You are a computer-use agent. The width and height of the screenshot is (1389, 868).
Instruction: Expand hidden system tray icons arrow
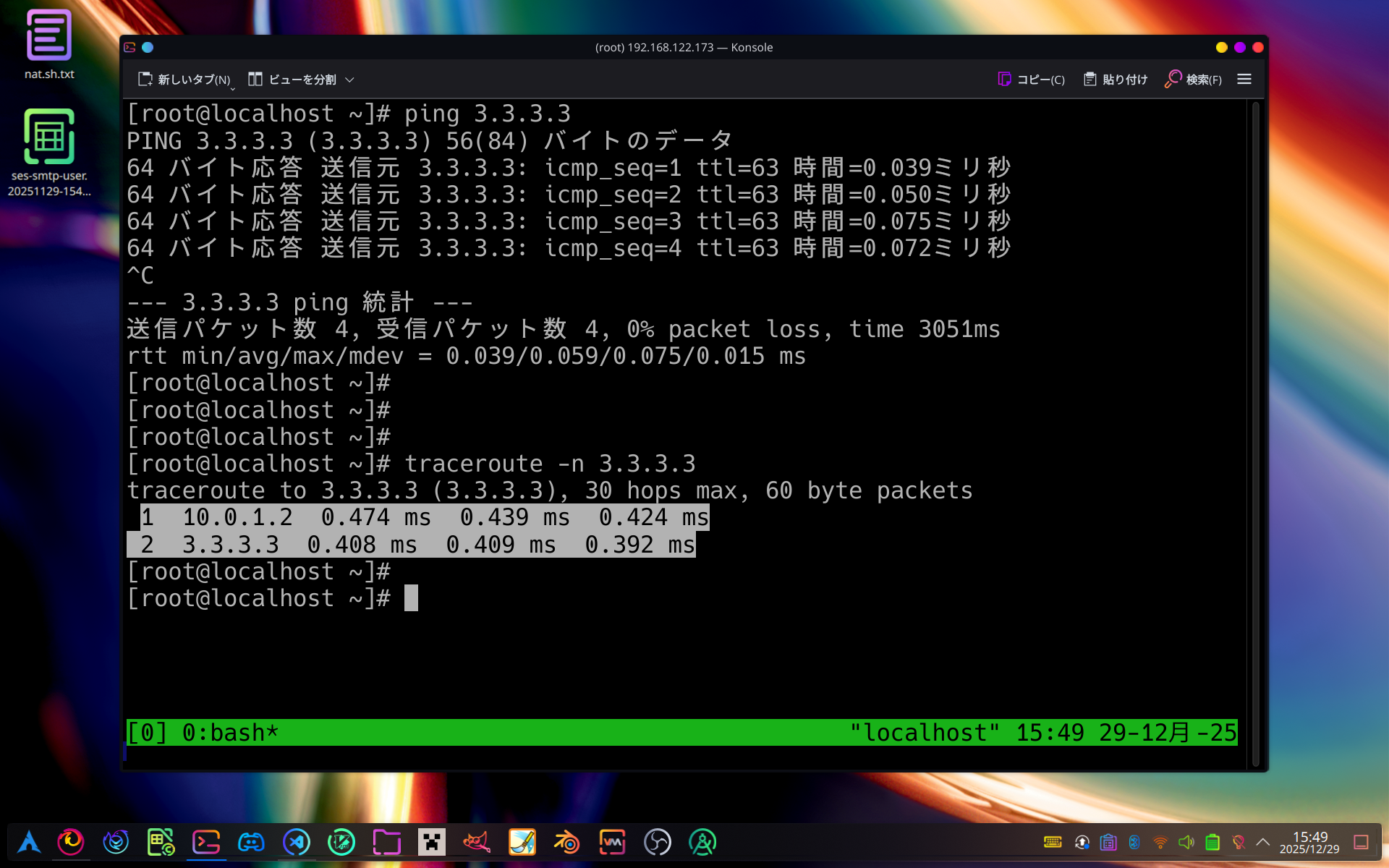(1263, 842)
